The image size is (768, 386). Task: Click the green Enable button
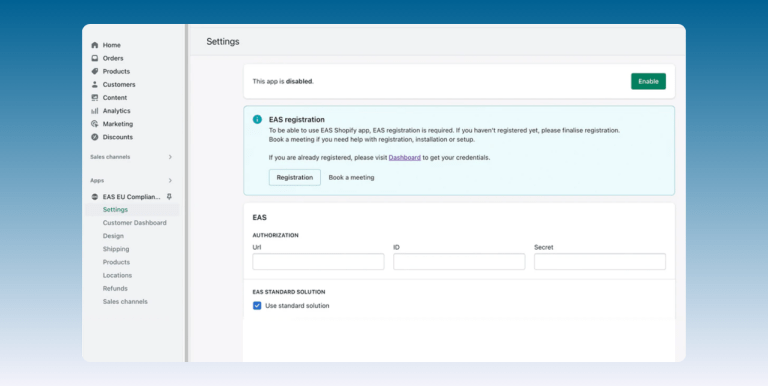click(x=648, y=81)
